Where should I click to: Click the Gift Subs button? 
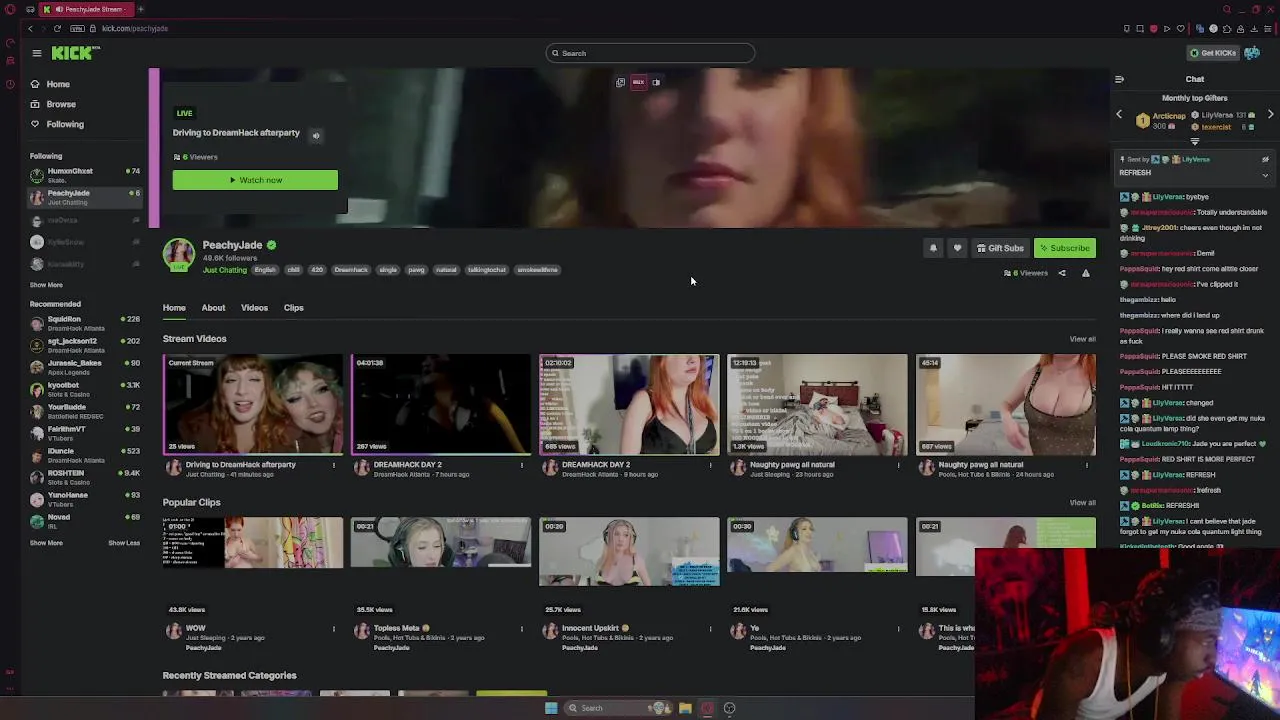[x=1000, y=248]
